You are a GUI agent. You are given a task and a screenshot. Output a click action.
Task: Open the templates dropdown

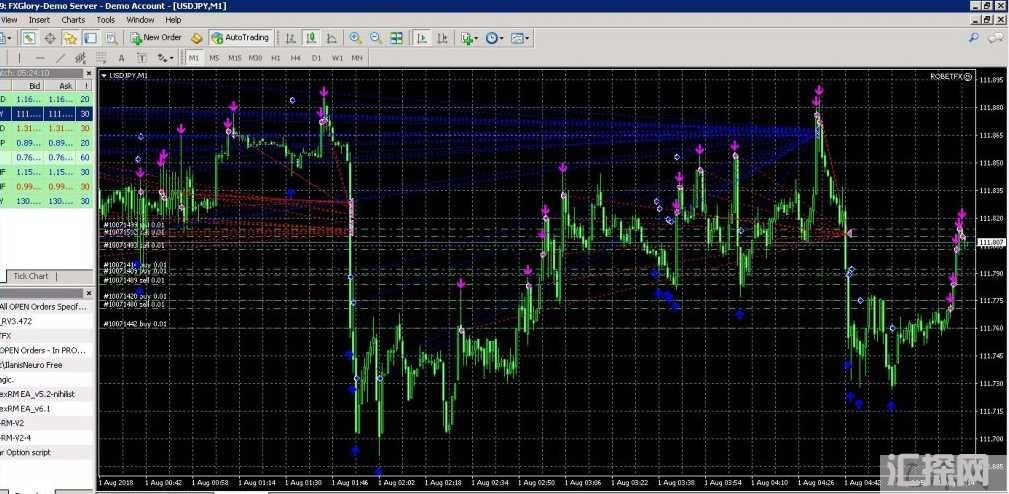(521, 38)
